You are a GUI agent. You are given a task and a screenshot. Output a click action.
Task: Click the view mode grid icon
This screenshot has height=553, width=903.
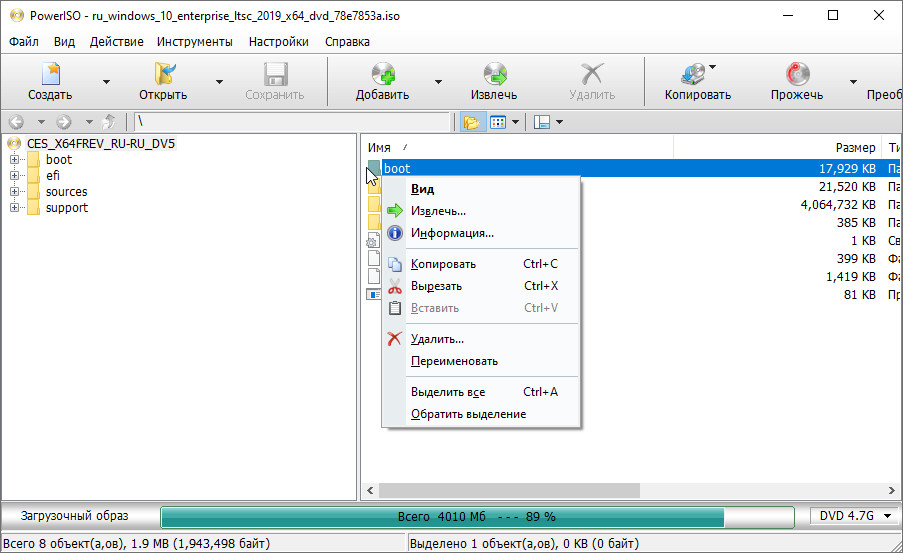498,122
